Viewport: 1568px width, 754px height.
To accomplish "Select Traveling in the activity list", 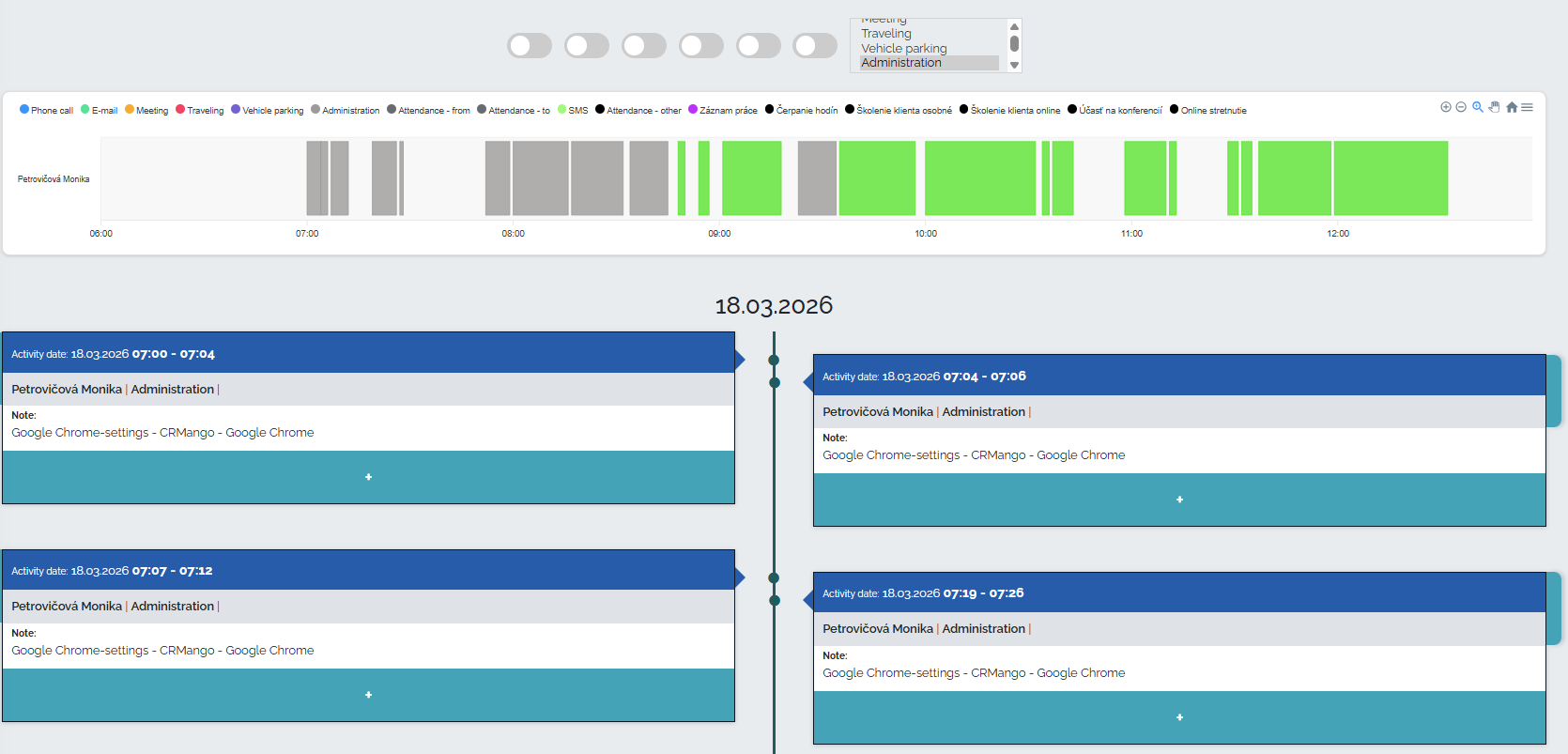I will click(886, 34).
